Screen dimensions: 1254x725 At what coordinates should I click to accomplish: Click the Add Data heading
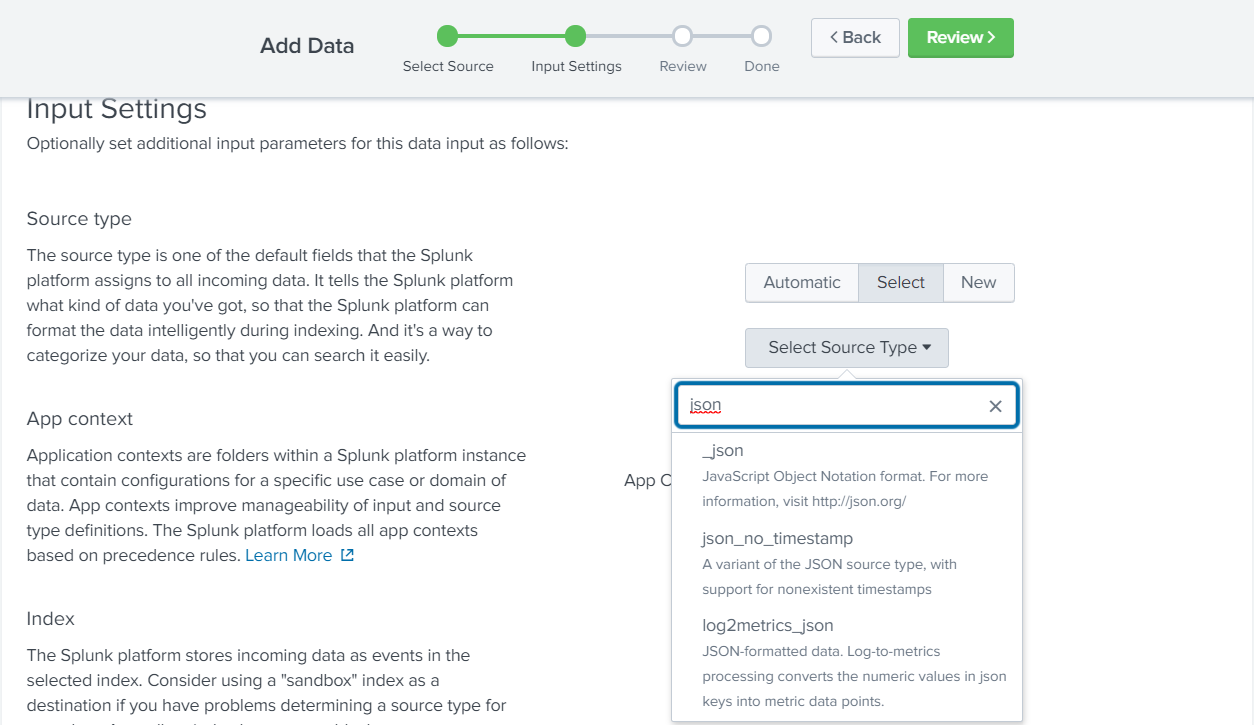307,46
